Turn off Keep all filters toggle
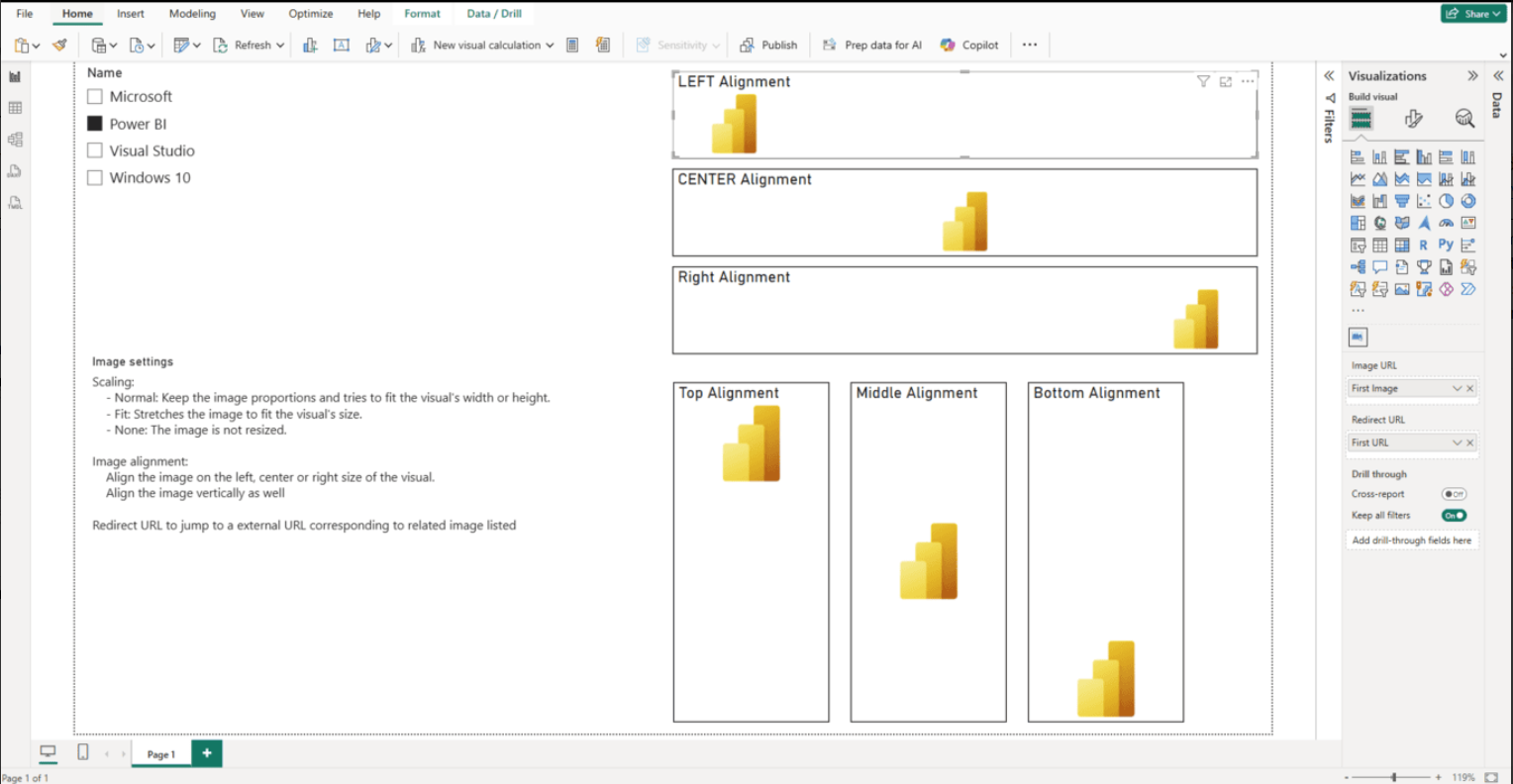The height and width of the screenshot is (784, 1513). pyautogui.click(x=1454, y=515)
